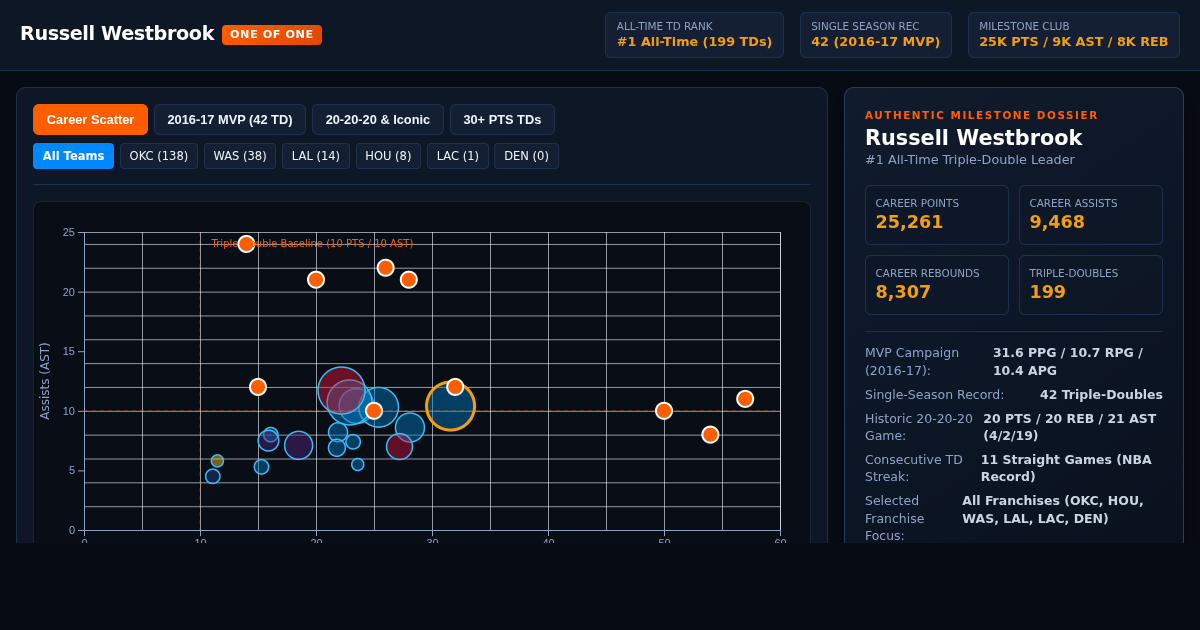Click the orange dot at 32 points, 12 assists
The height and width of the screenshot is (630, 1200).
(455, 387)
